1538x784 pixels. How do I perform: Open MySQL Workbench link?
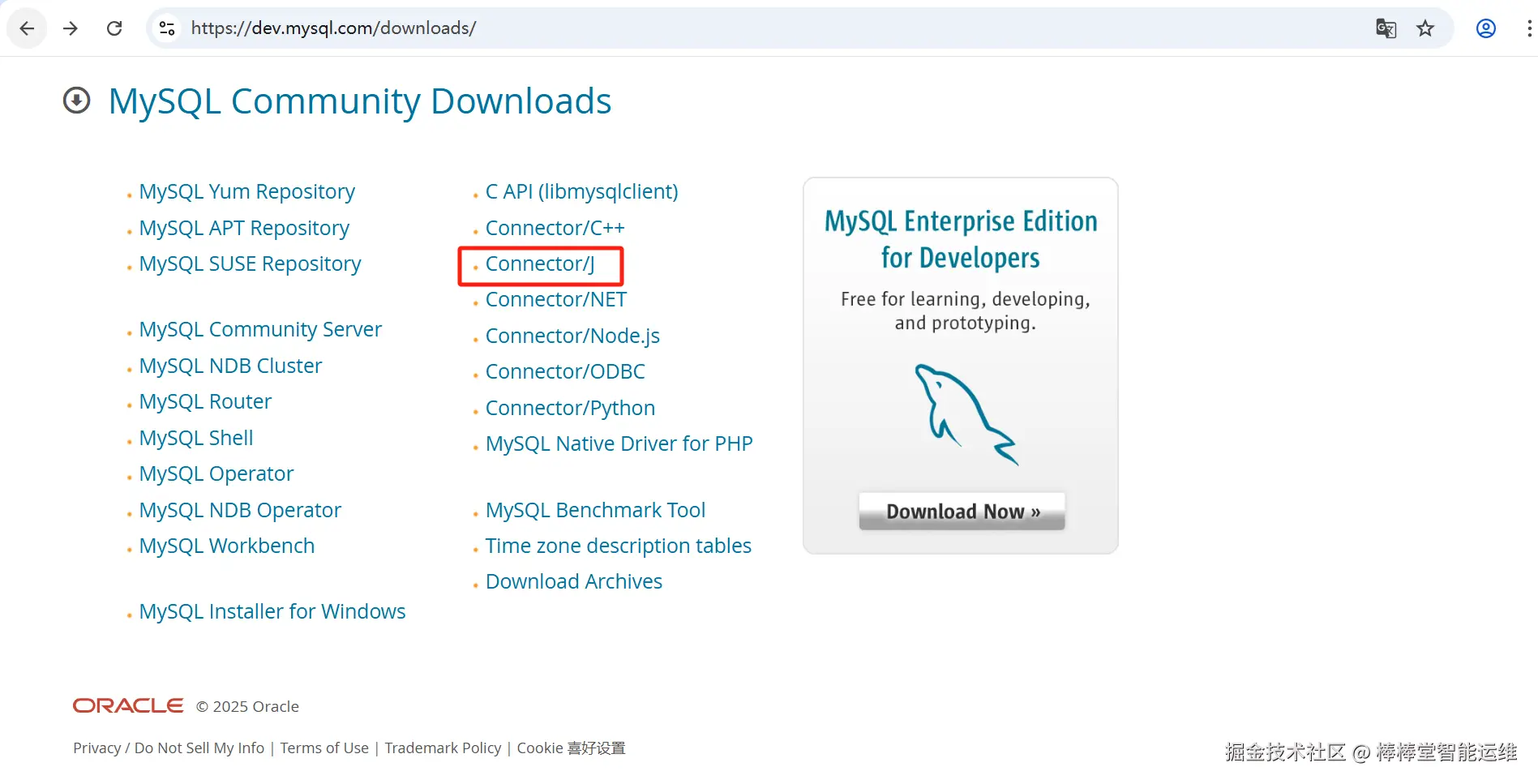(x=227, y=546)
